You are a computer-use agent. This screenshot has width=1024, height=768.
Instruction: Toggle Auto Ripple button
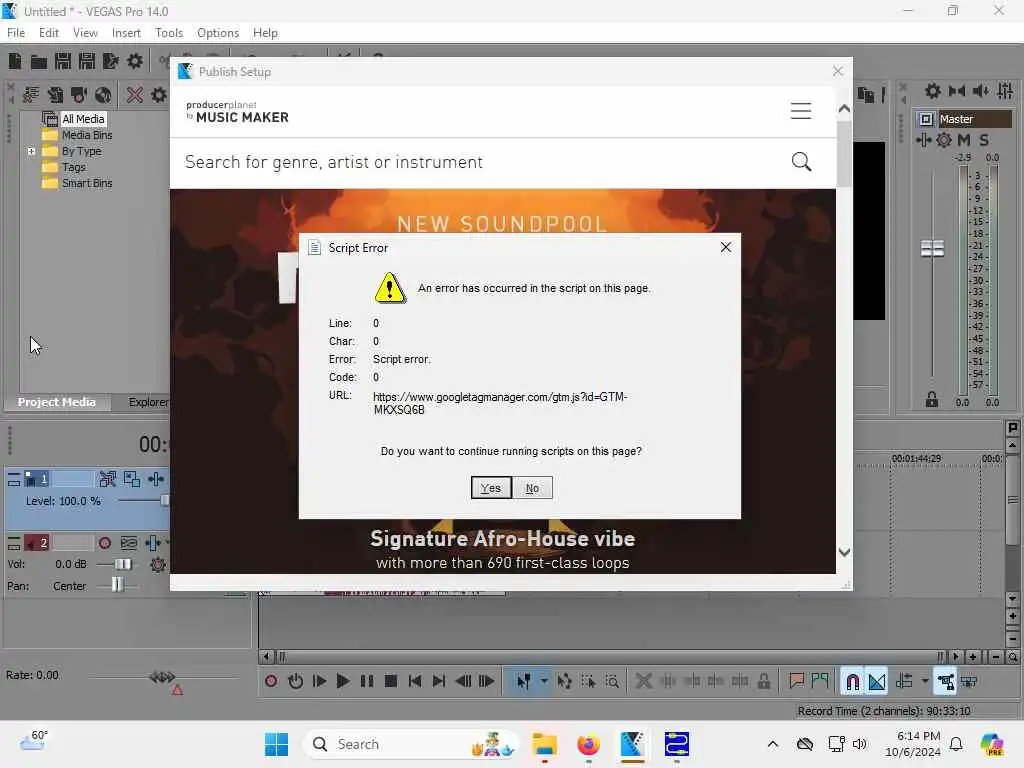pos(904,682)
